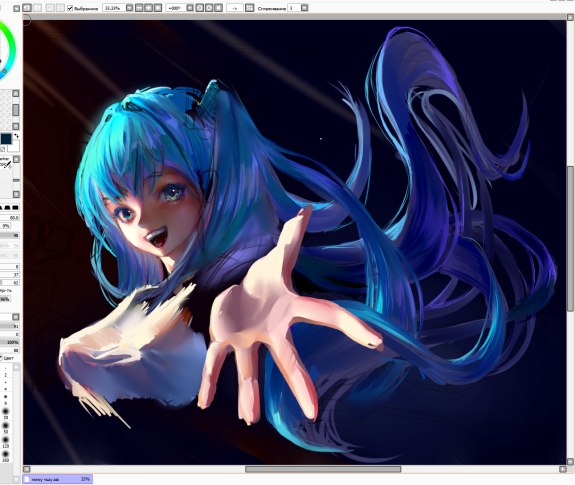Click the Undo arrow in the toolbar
Screen dimensions: 575x485
[27, 8]
